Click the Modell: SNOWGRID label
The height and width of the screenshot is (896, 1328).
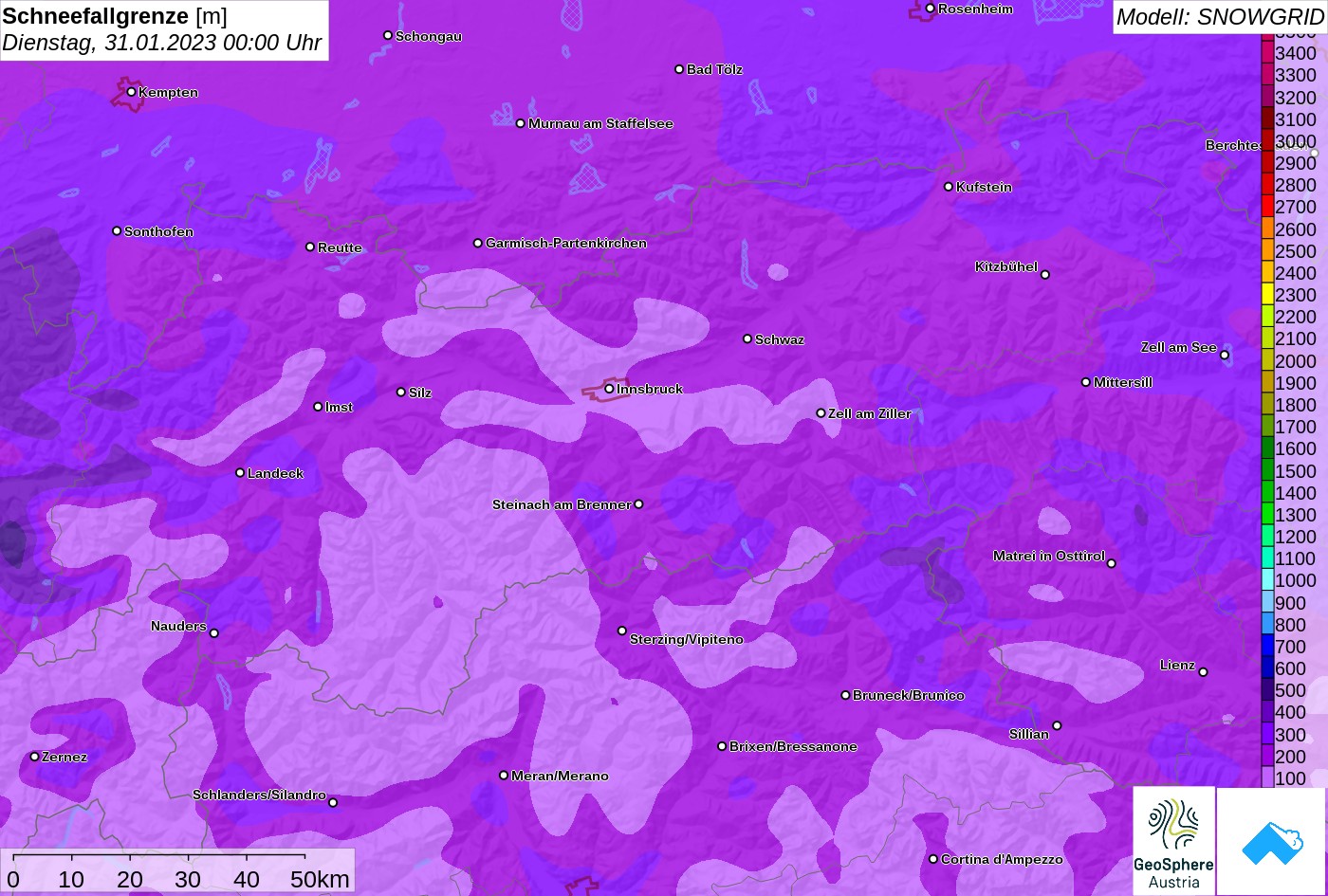tap(1219, 16)
